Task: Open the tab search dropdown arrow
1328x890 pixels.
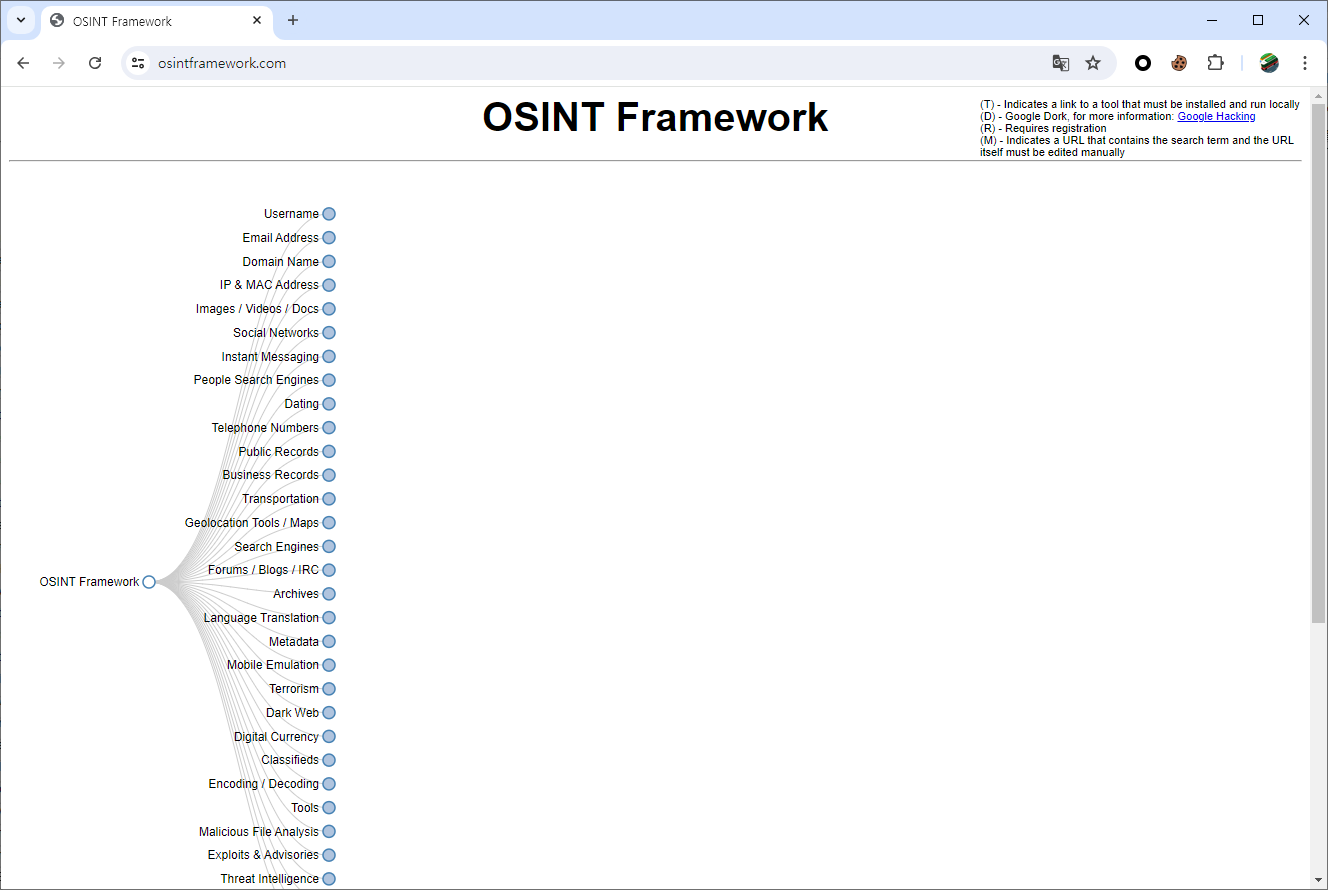Action: 20,20
